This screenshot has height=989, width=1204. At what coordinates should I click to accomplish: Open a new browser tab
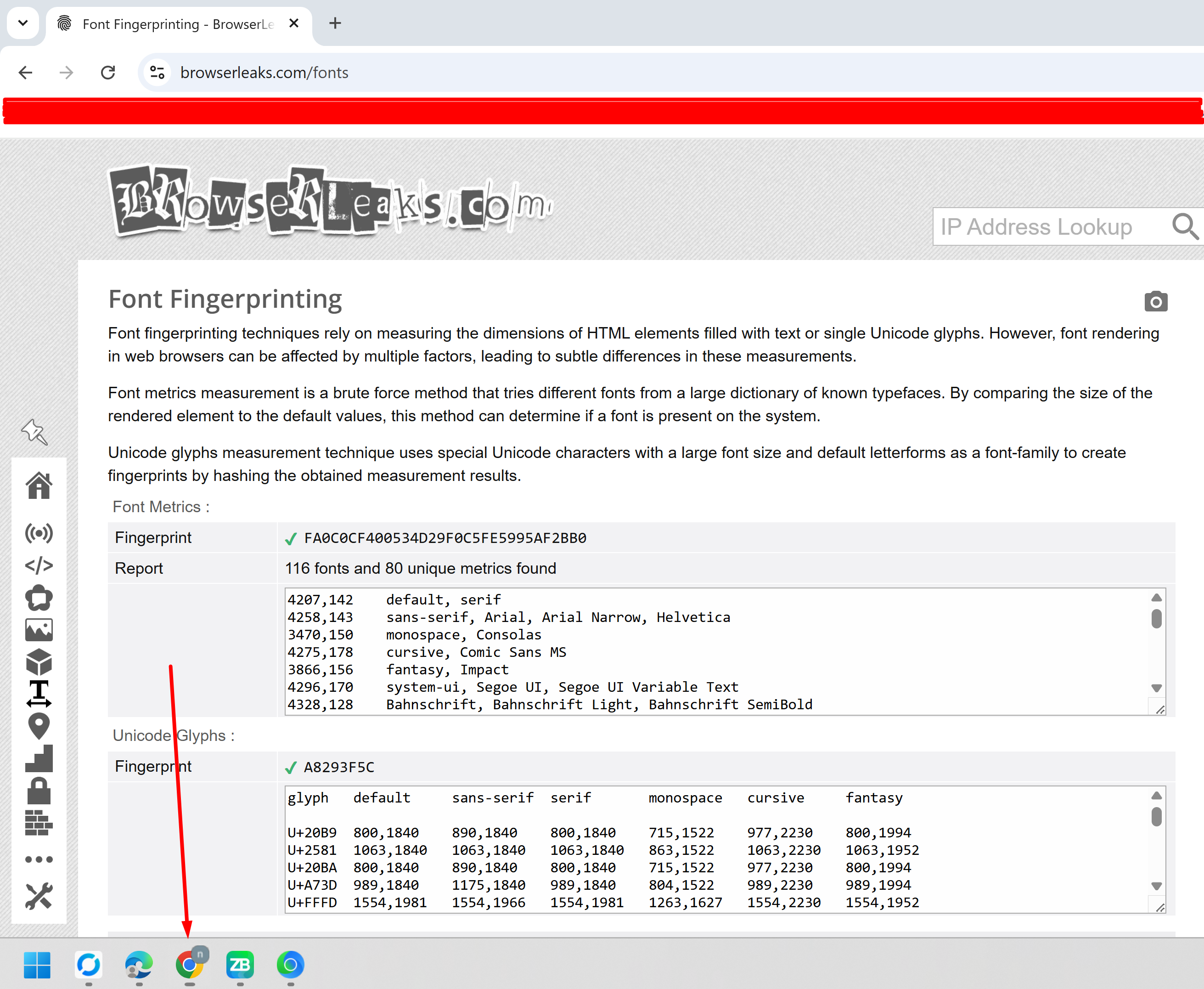[x=335, y=23]
